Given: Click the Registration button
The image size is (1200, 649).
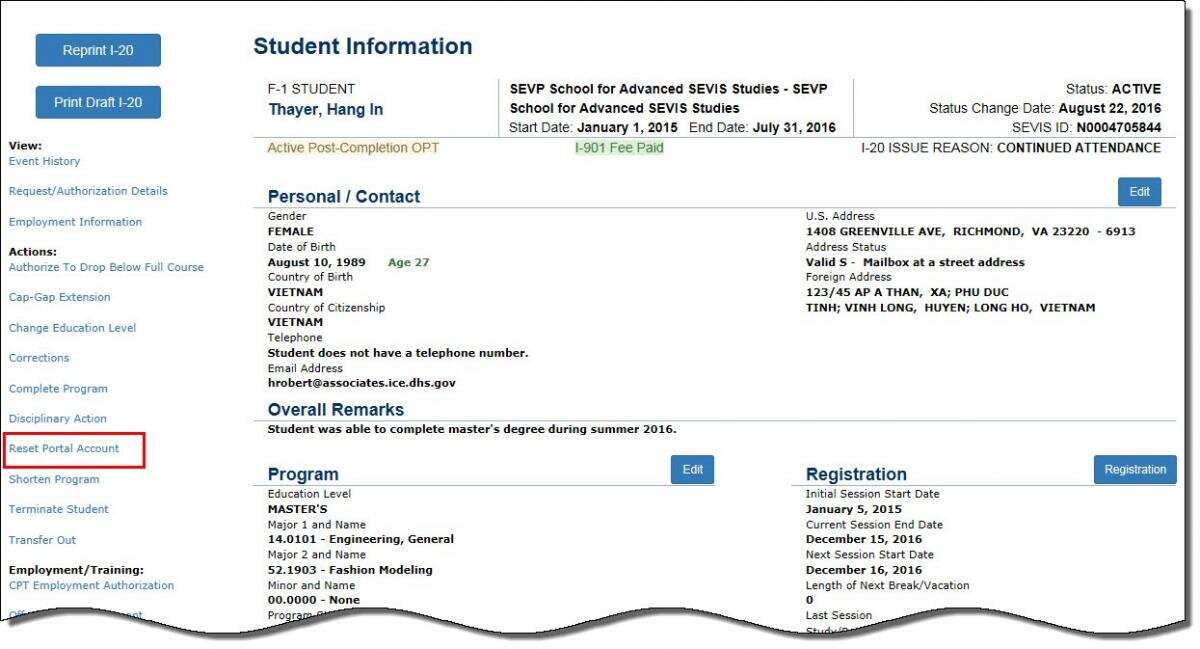Looking at the screenshot, I should point(1135,470).
